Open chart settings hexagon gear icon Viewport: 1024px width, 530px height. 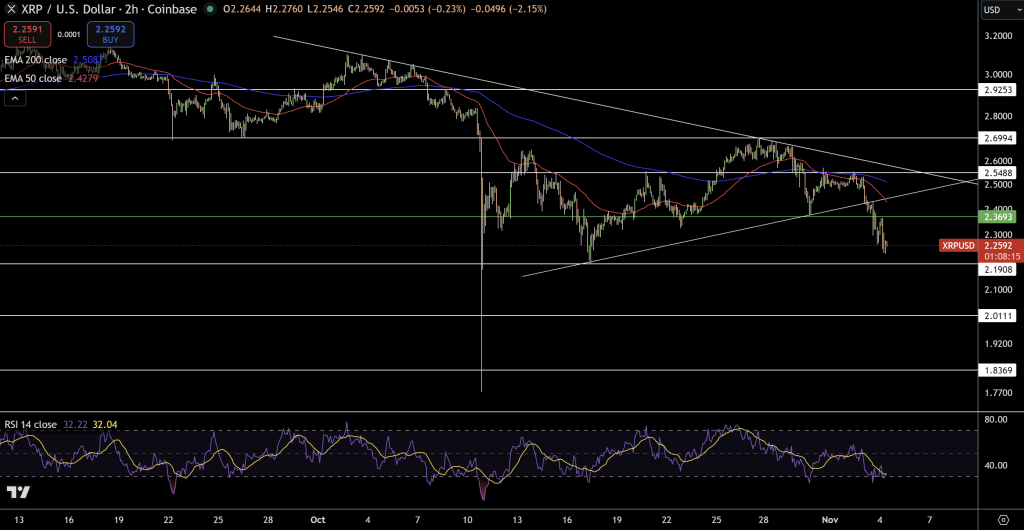(x=1004, y=520)
